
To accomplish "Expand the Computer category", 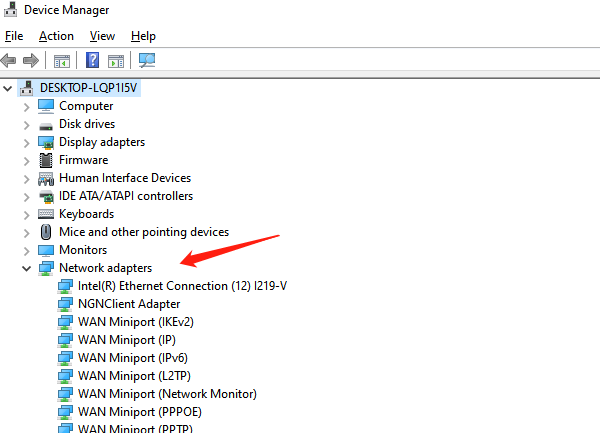I will 26,107.
